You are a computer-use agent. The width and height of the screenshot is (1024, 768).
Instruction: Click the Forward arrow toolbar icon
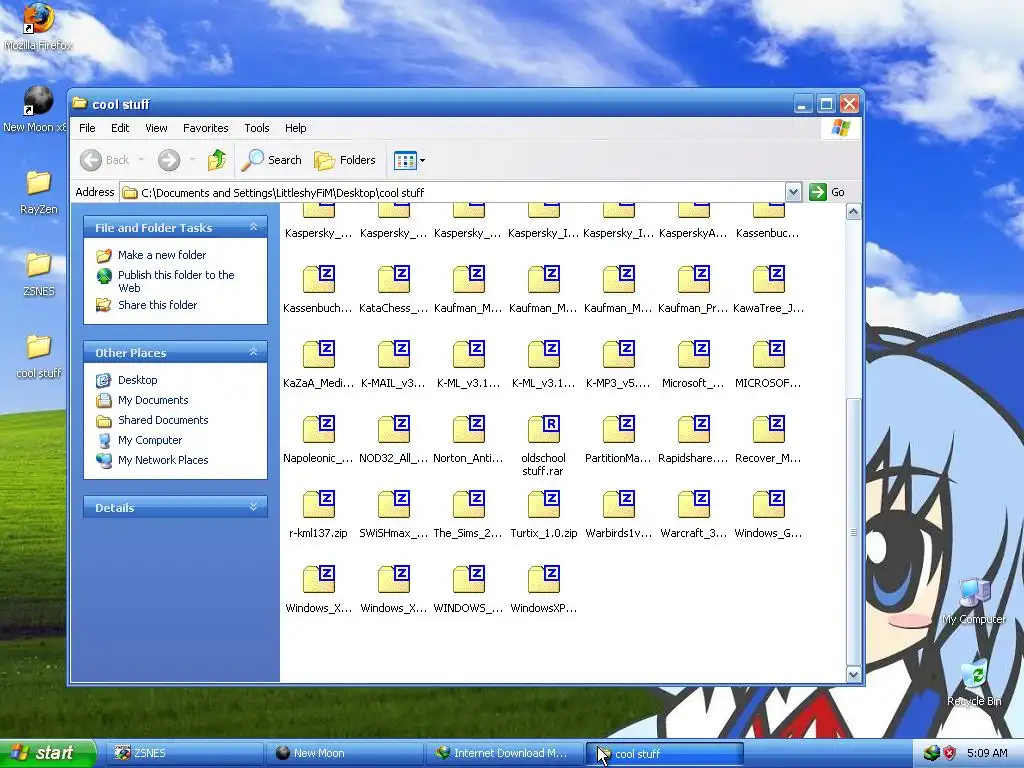[x=168, y=160]
